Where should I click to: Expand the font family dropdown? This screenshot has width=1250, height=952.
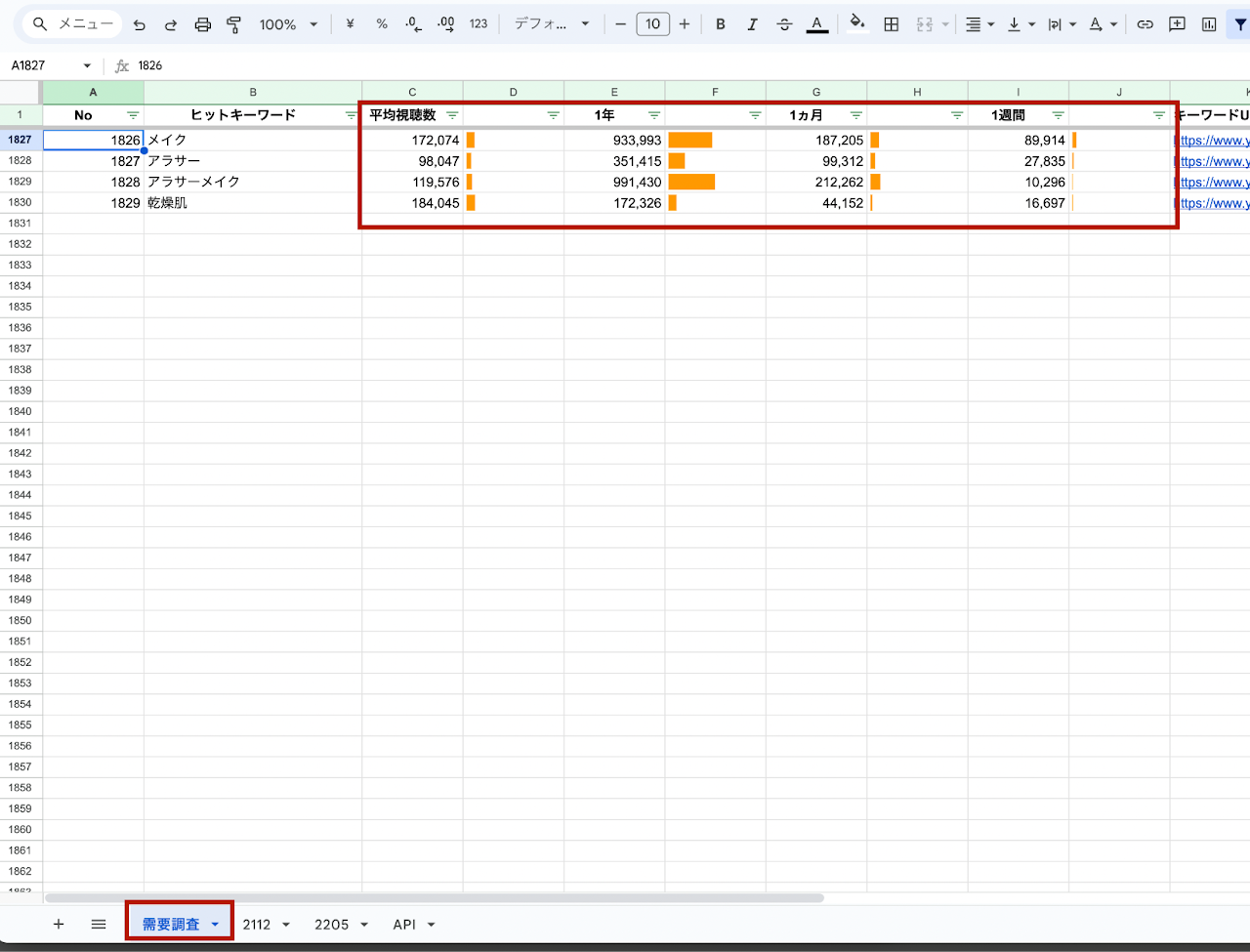coord(552,24)
